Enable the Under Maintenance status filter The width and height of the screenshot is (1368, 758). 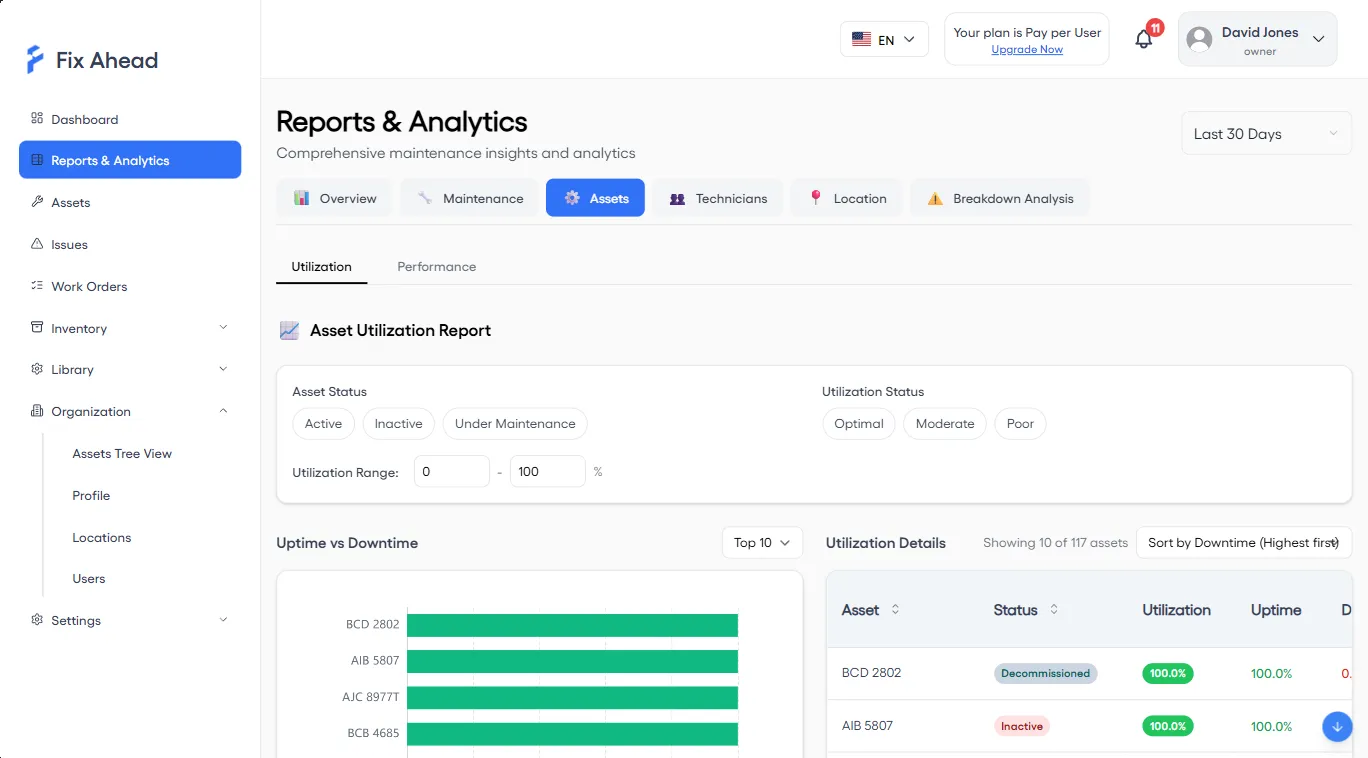click(515, 423)
